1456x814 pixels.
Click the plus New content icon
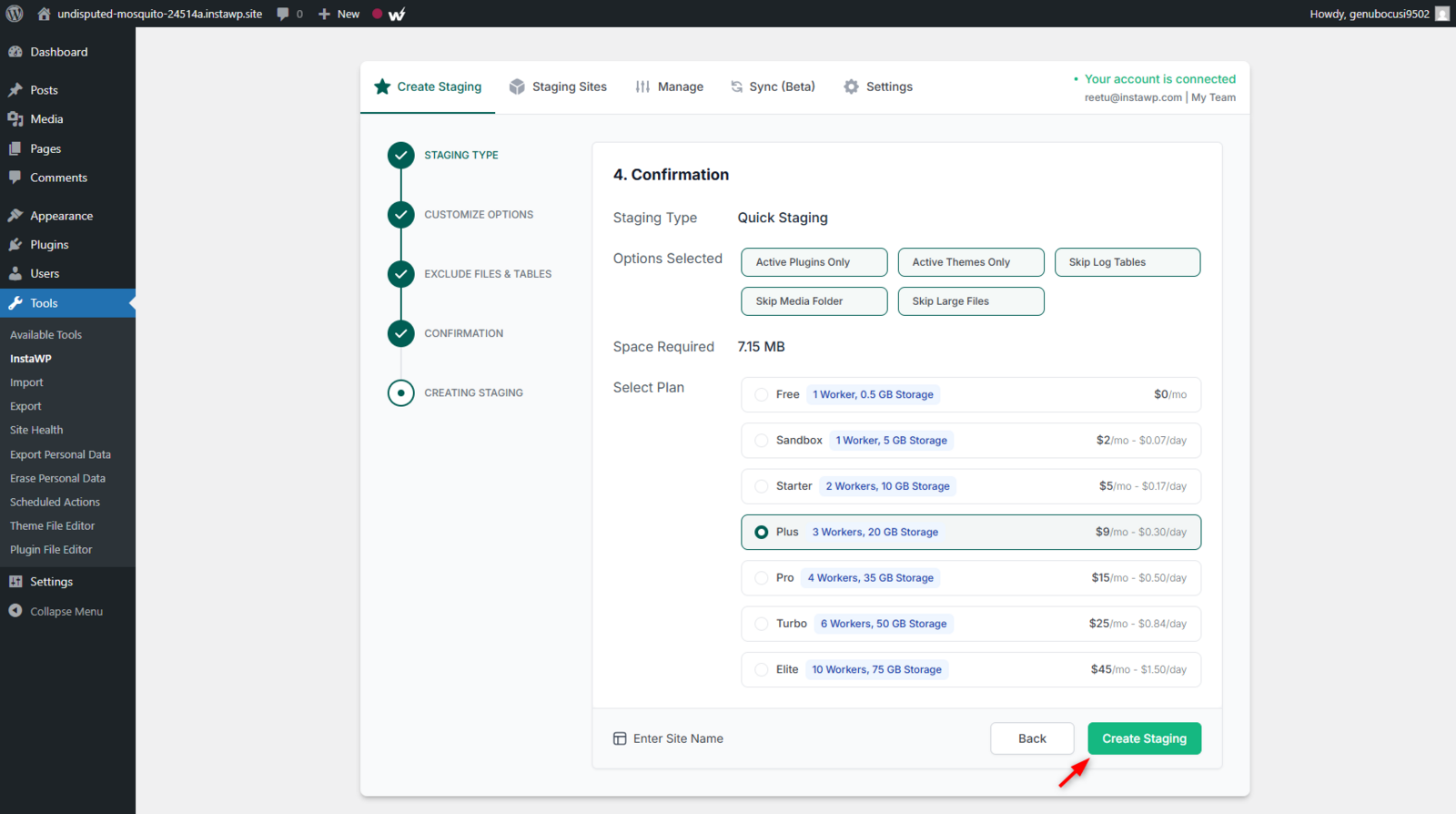pyautogui.click(x=324, y=14)
